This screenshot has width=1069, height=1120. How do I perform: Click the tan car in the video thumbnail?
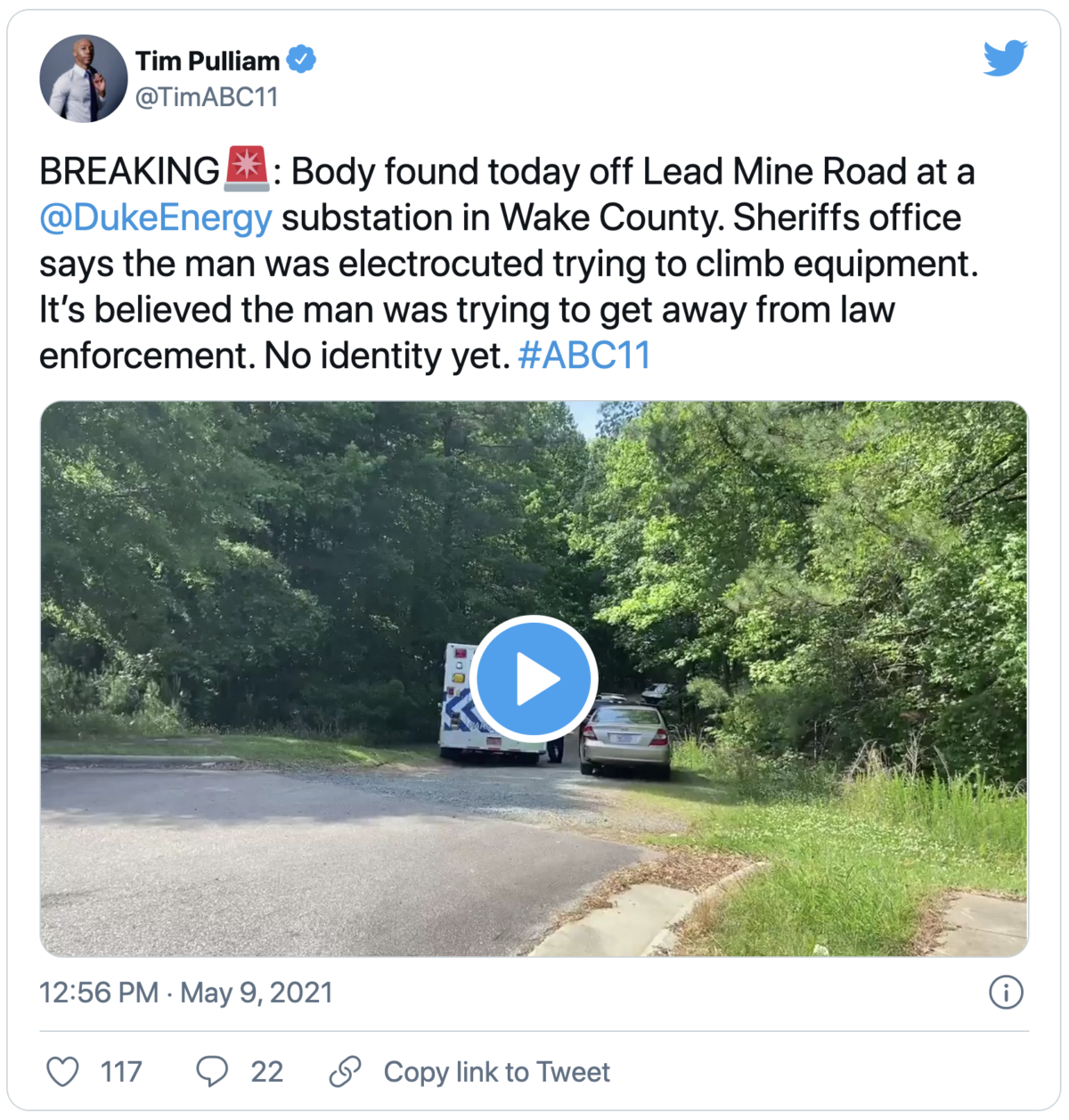pos(625,740)
